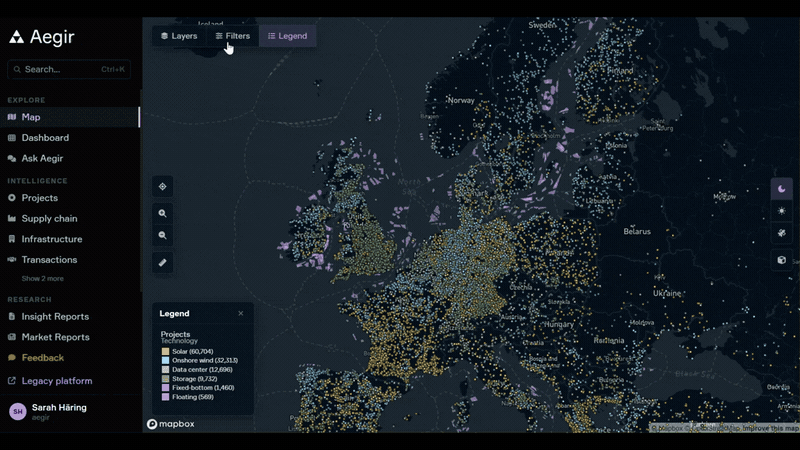
Task: Select the ruler measure tool
Action: click(x=162, y=263)
